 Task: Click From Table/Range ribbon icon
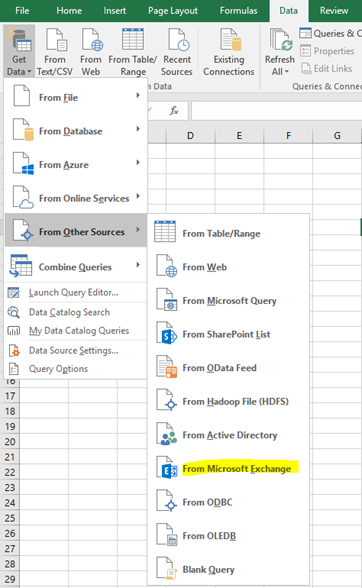point(133,39)
